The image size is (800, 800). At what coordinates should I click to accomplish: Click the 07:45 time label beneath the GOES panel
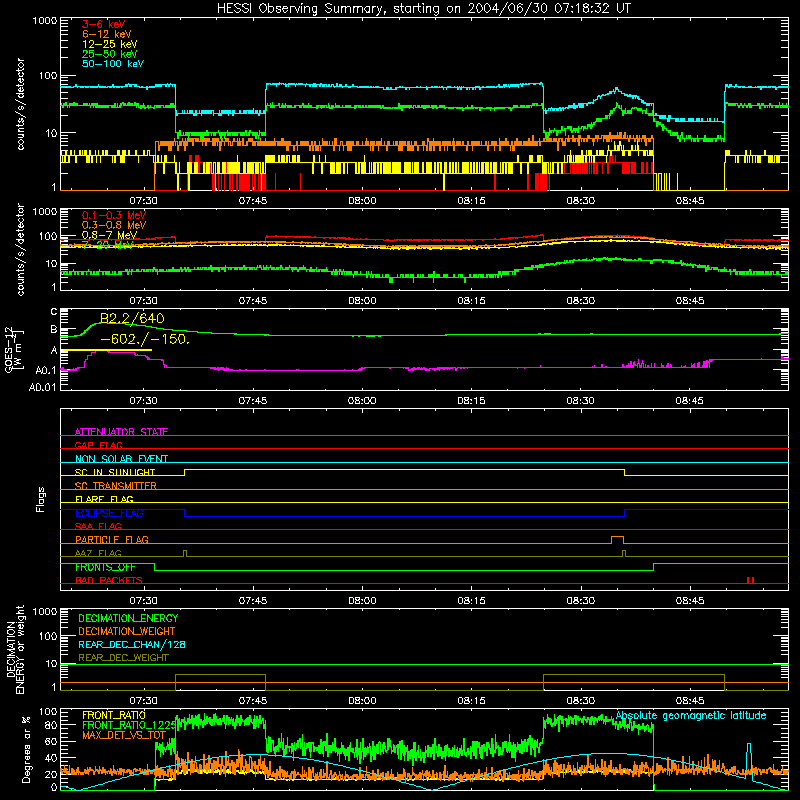point(253,401)
